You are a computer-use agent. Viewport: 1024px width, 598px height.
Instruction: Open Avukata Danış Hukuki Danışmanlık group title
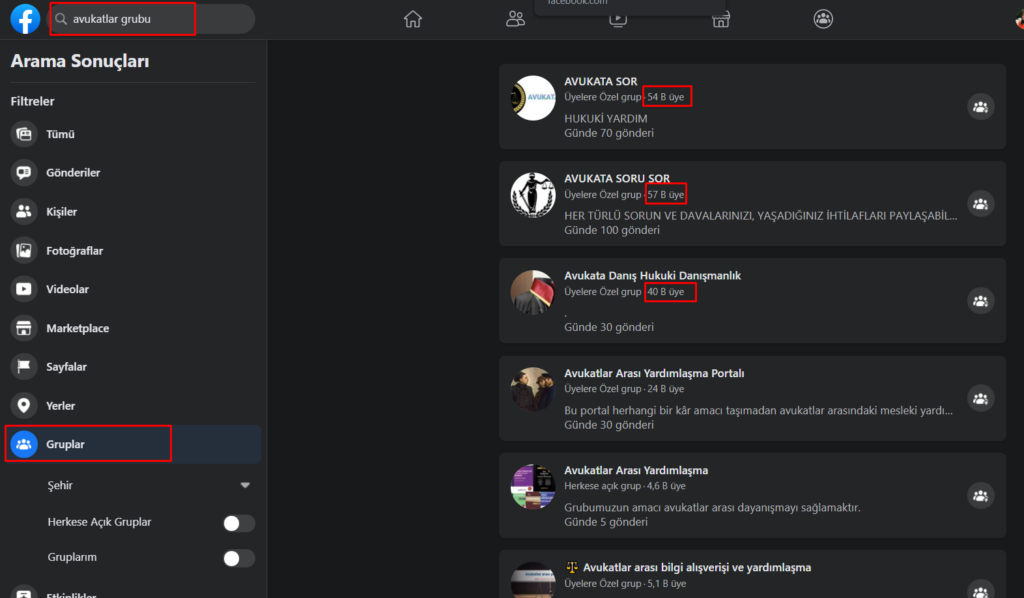pos(652,275)
